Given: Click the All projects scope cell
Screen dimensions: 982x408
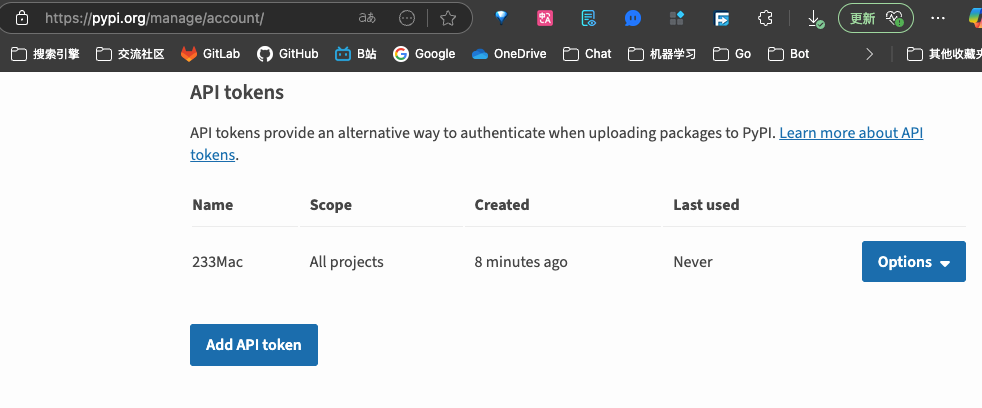Looking at the screenshot, I should coord(346,261).
